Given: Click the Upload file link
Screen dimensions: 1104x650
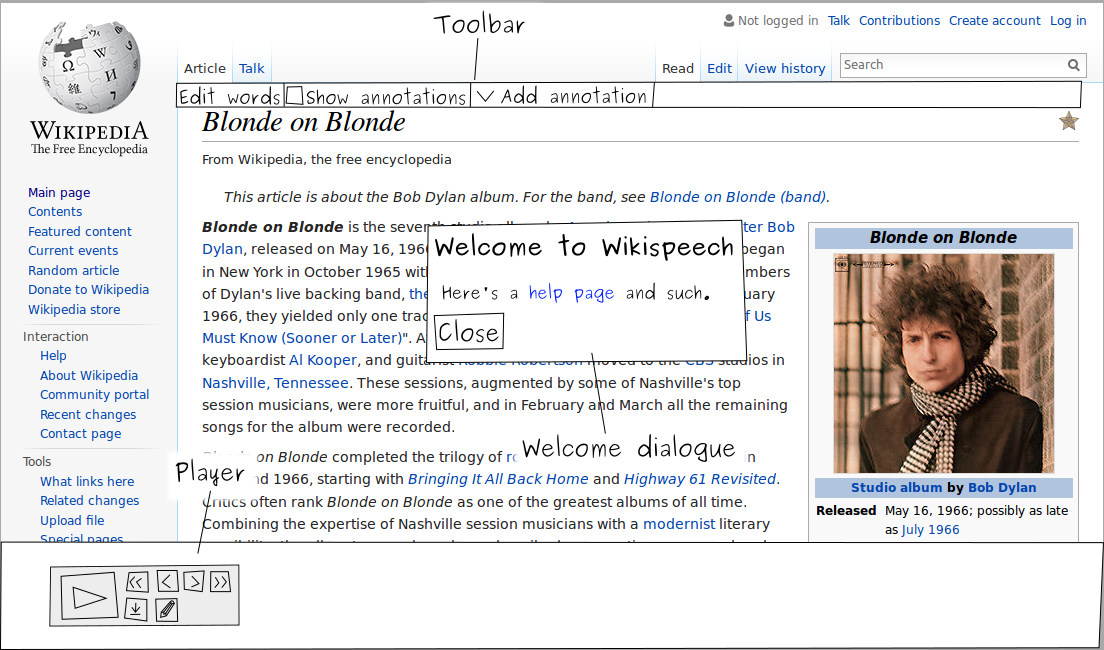Looking at the screenshot, I should [72, 520].
